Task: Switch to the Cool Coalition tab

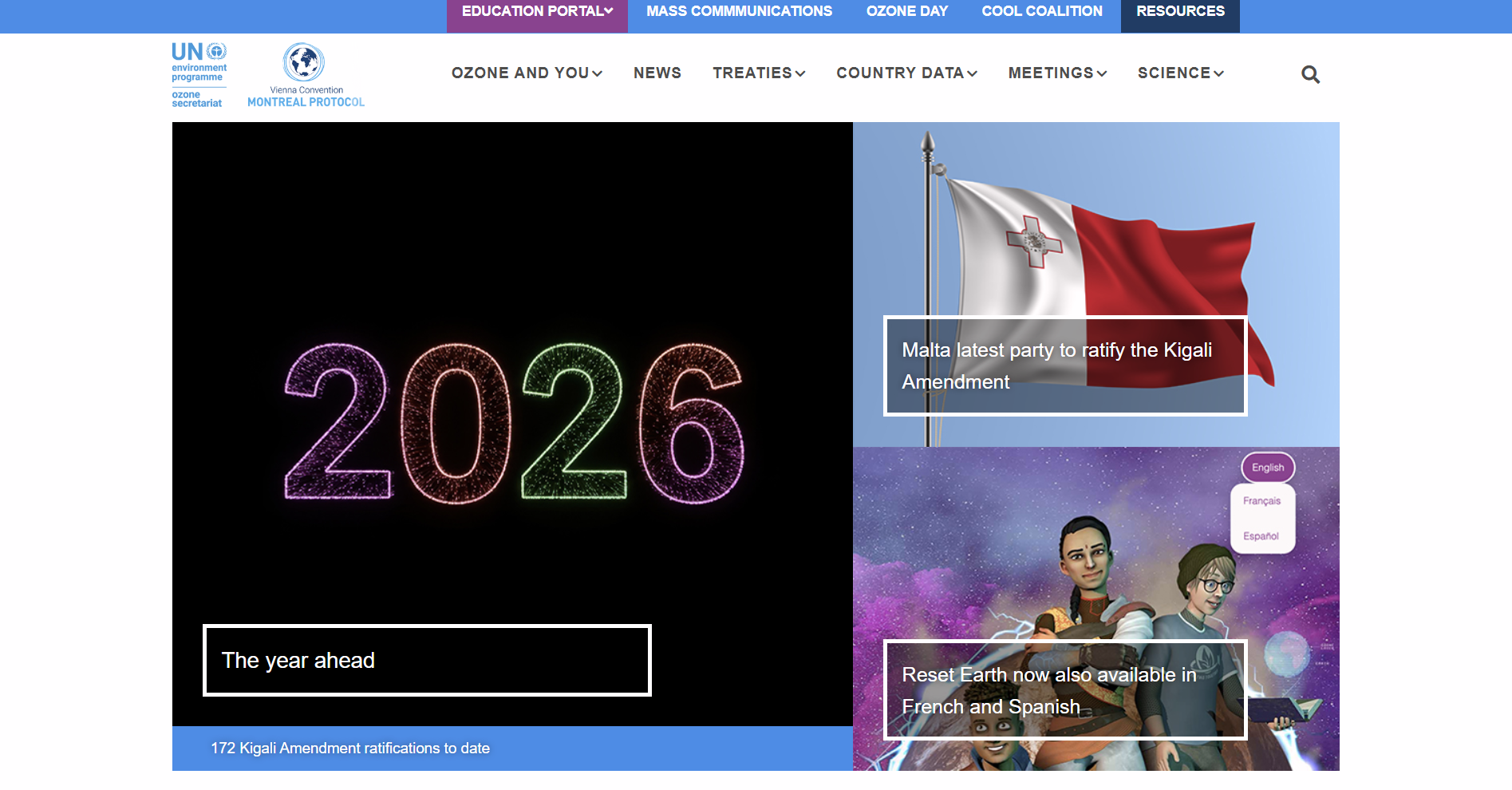Action: 1042,11
